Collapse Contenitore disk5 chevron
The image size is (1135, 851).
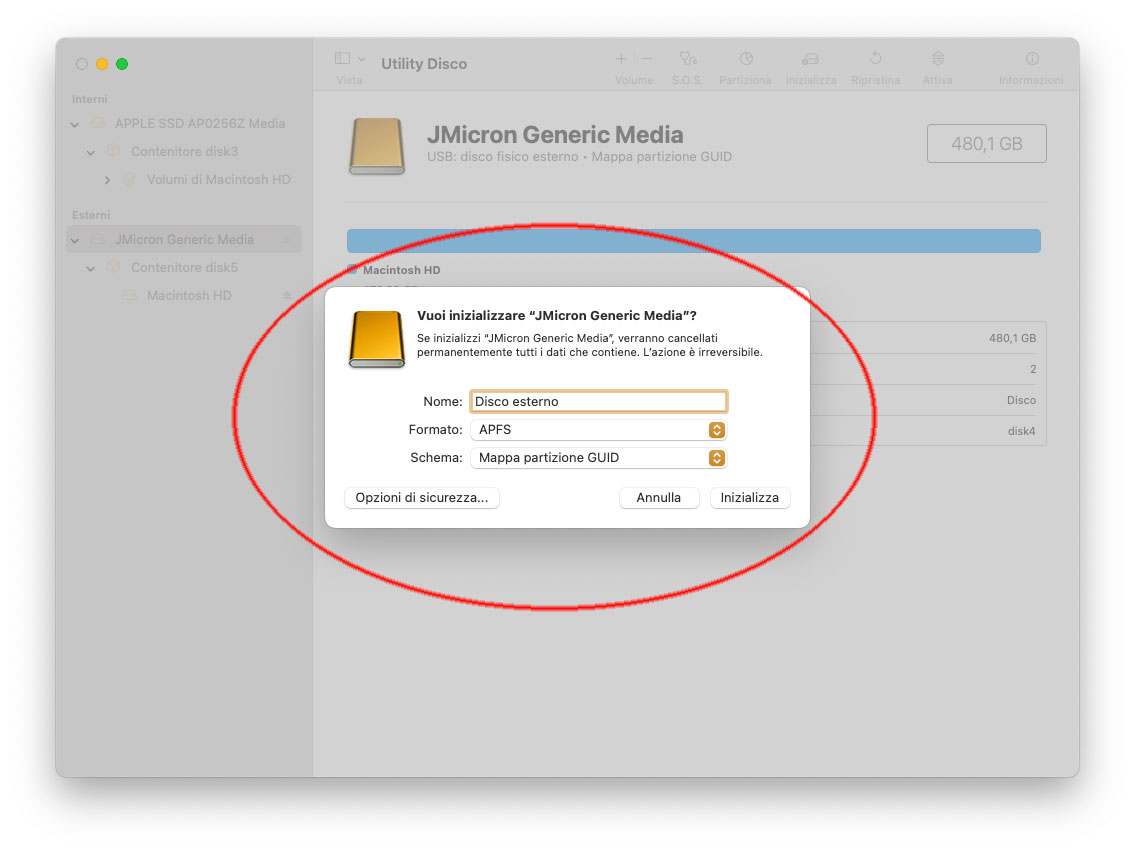click(90, 268)
